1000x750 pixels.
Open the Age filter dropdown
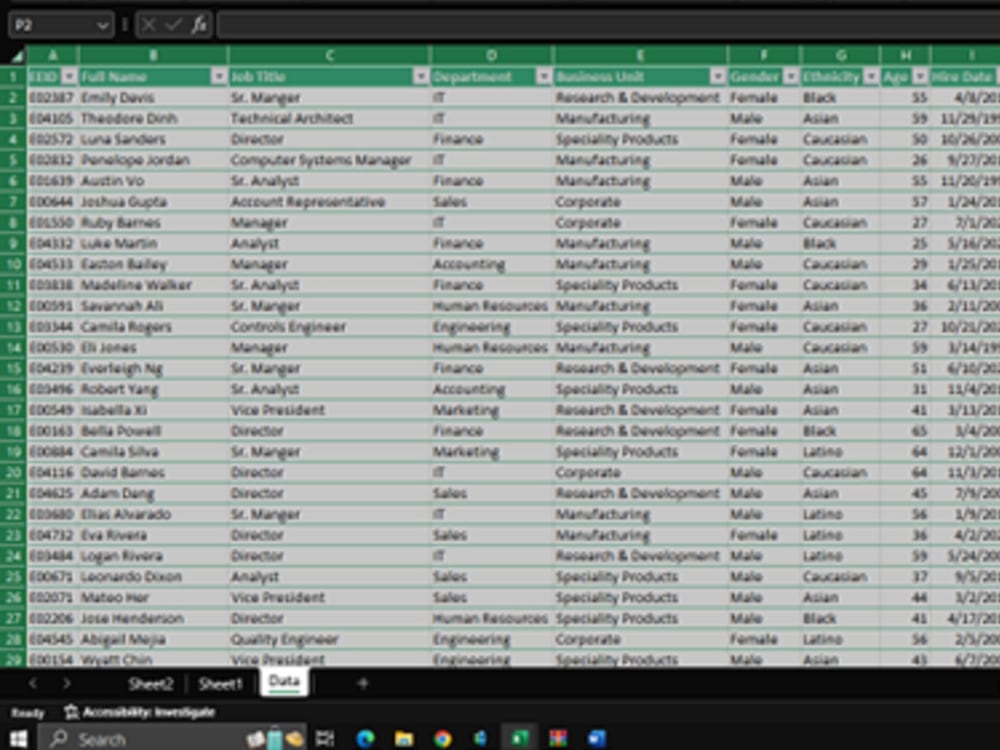click(920, 77)
